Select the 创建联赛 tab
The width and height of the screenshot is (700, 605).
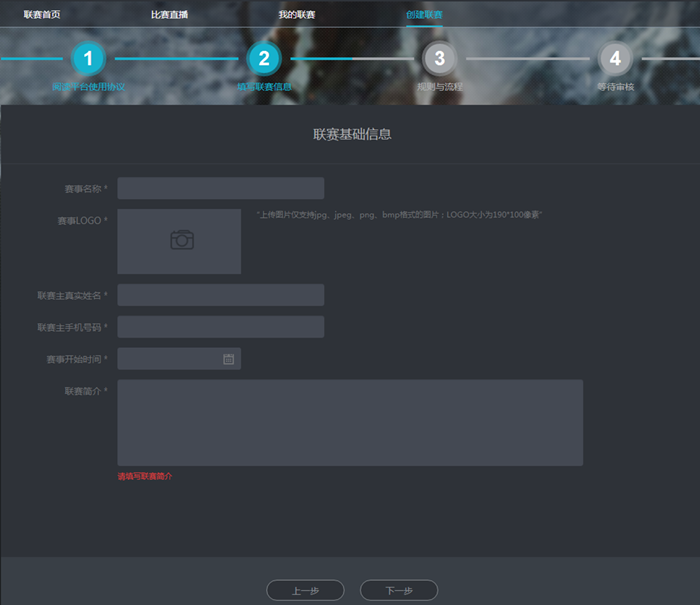click(x=424, y=15)
